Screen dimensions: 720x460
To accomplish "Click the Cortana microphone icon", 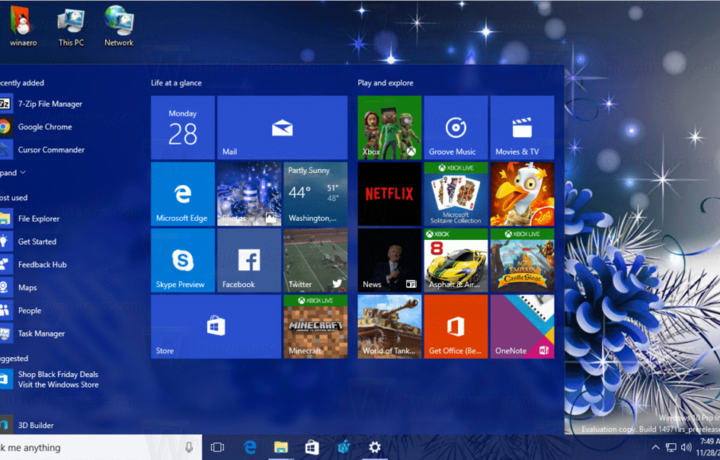I will click(189, 448).
